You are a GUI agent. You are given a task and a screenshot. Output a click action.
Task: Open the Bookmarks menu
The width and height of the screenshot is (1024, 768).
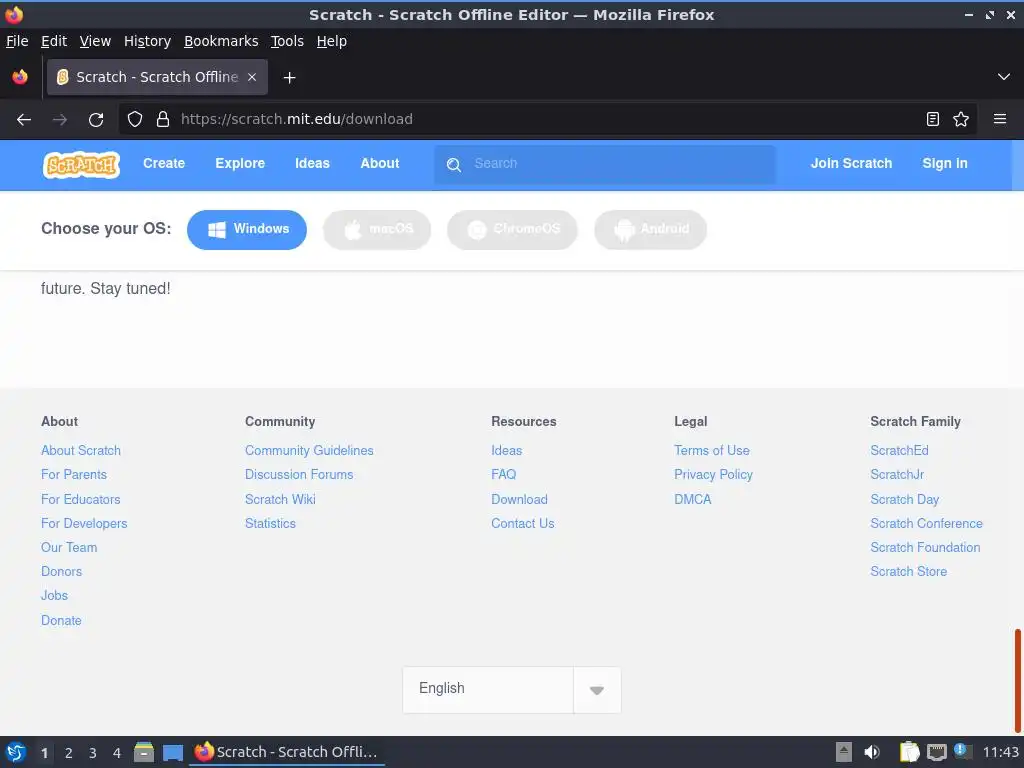pos(221,41)
